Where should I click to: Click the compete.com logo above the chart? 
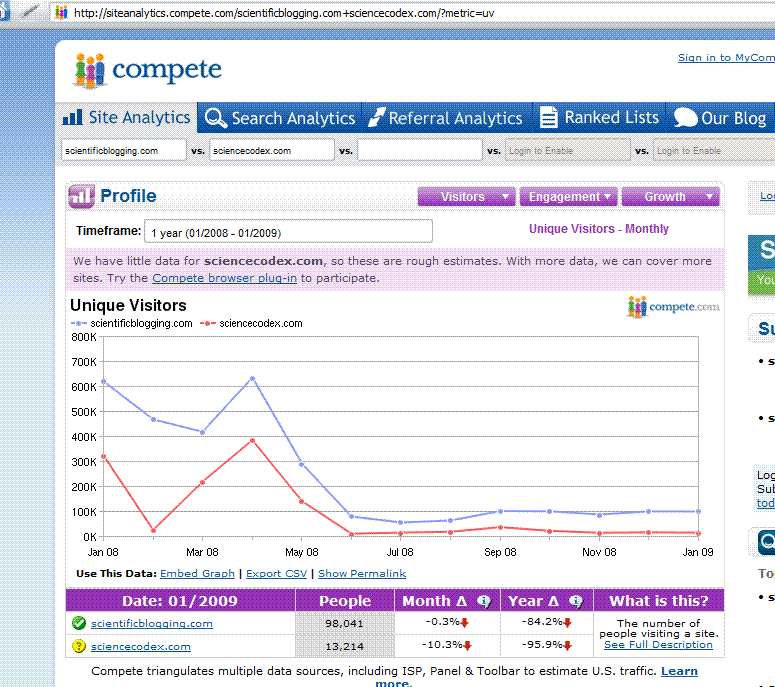(673, 307)
